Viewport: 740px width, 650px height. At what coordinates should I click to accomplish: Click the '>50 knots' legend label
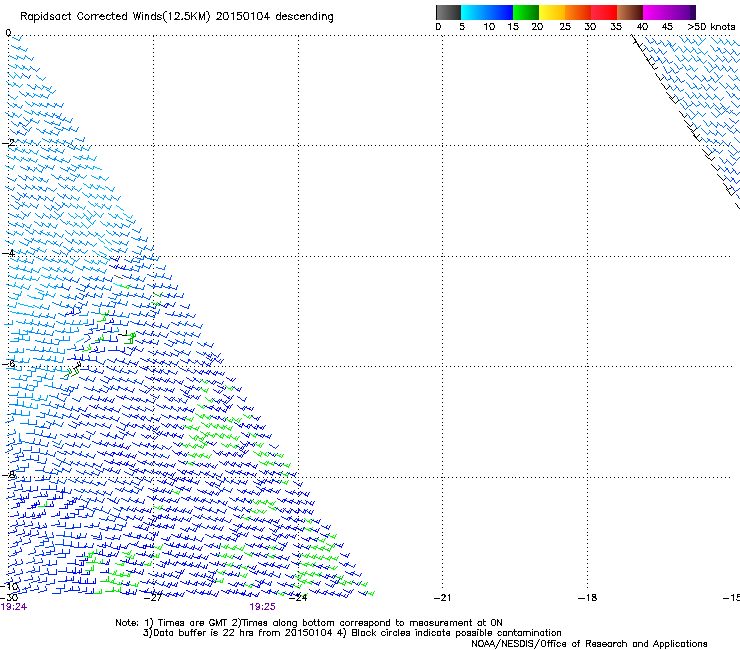coord(711,27)
